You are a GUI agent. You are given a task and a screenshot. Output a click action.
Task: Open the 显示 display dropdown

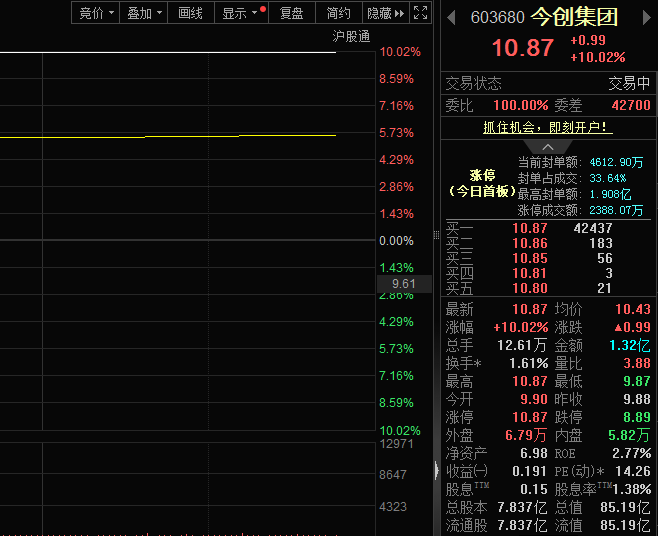[241, 13]
